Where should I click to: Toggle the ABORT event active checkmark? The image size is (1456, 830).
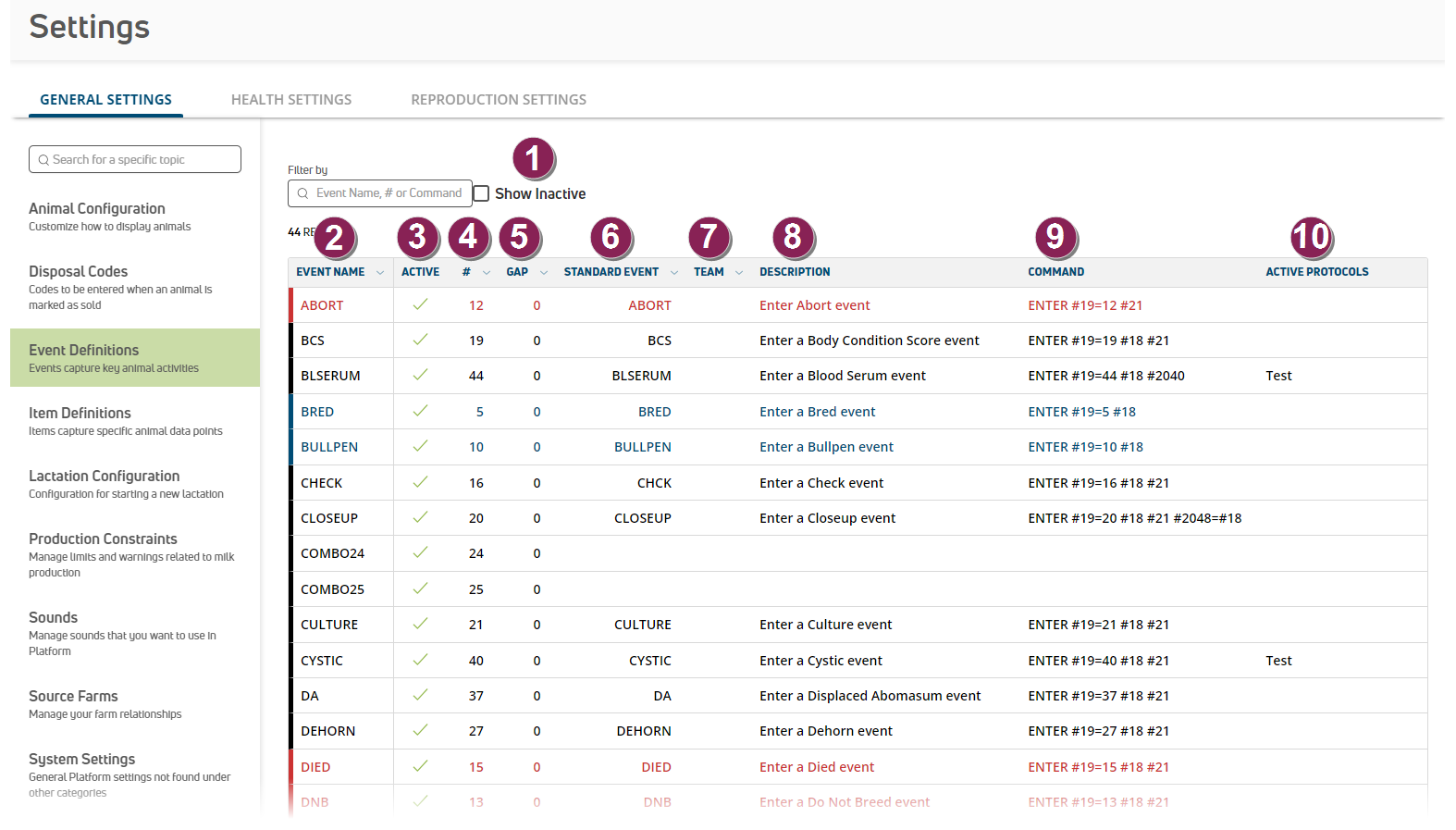pyautogui.click(x=420, y=304)
